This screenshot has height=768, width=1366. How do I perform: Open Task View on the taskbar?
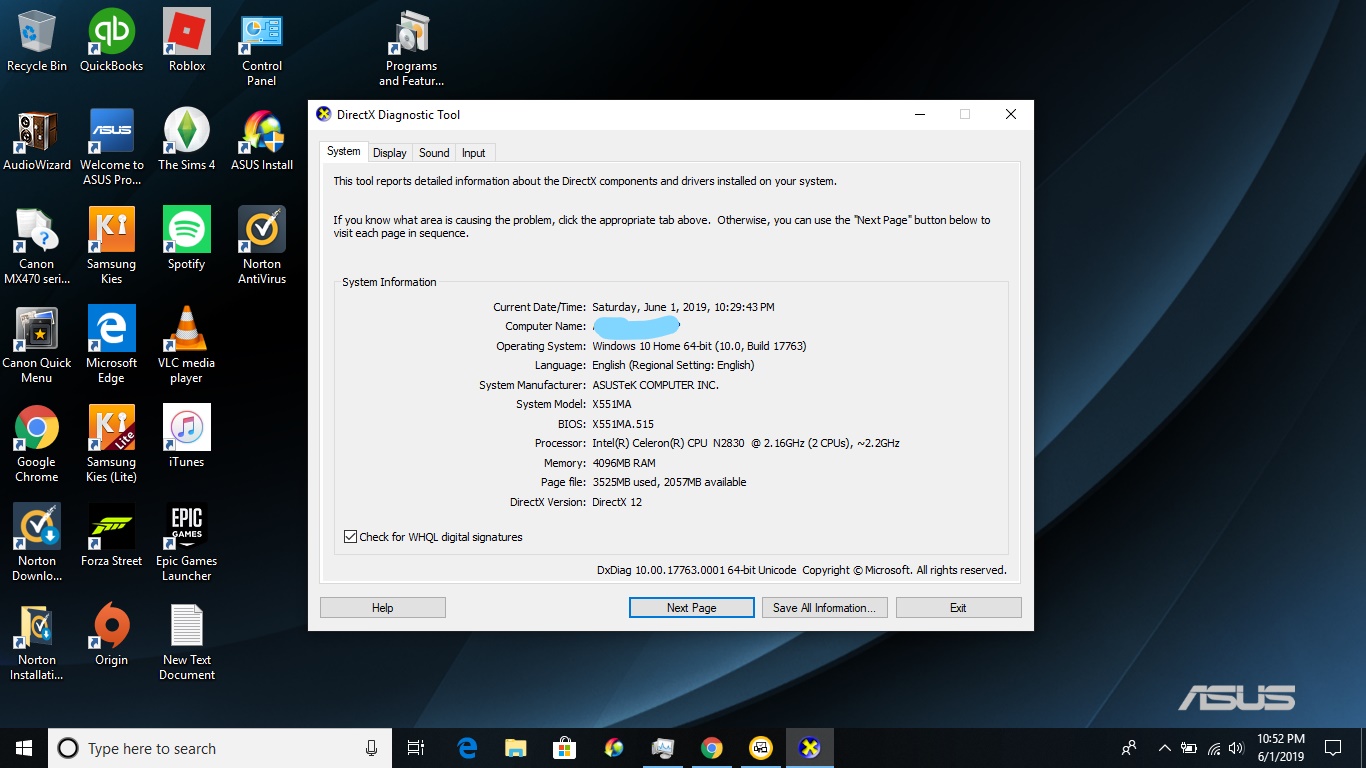416,748
